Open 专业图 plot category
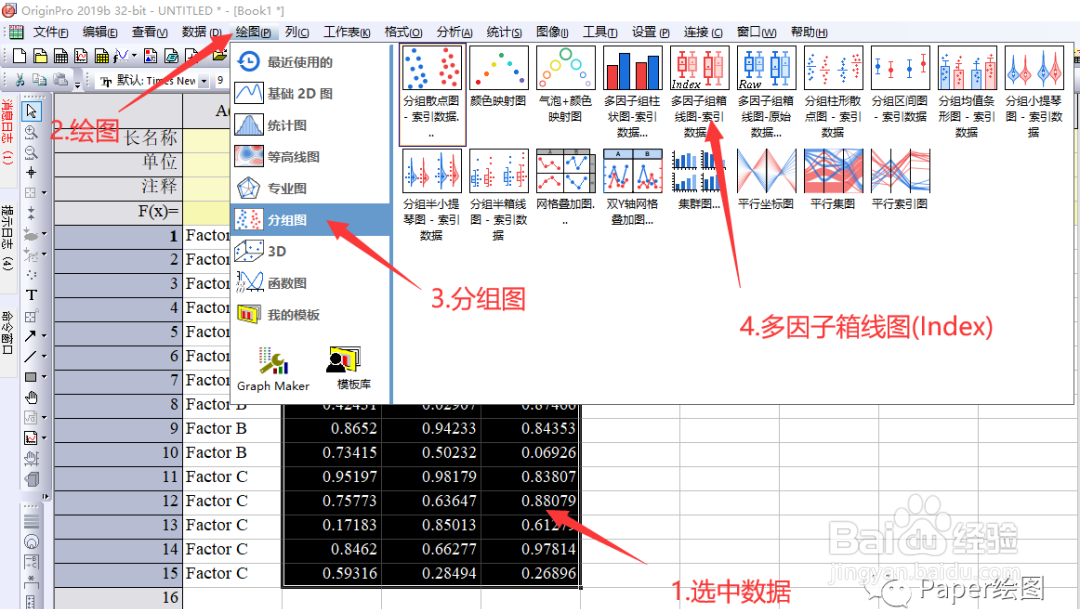Viewport: 1080px width, 609px height. tap(311, 188)
